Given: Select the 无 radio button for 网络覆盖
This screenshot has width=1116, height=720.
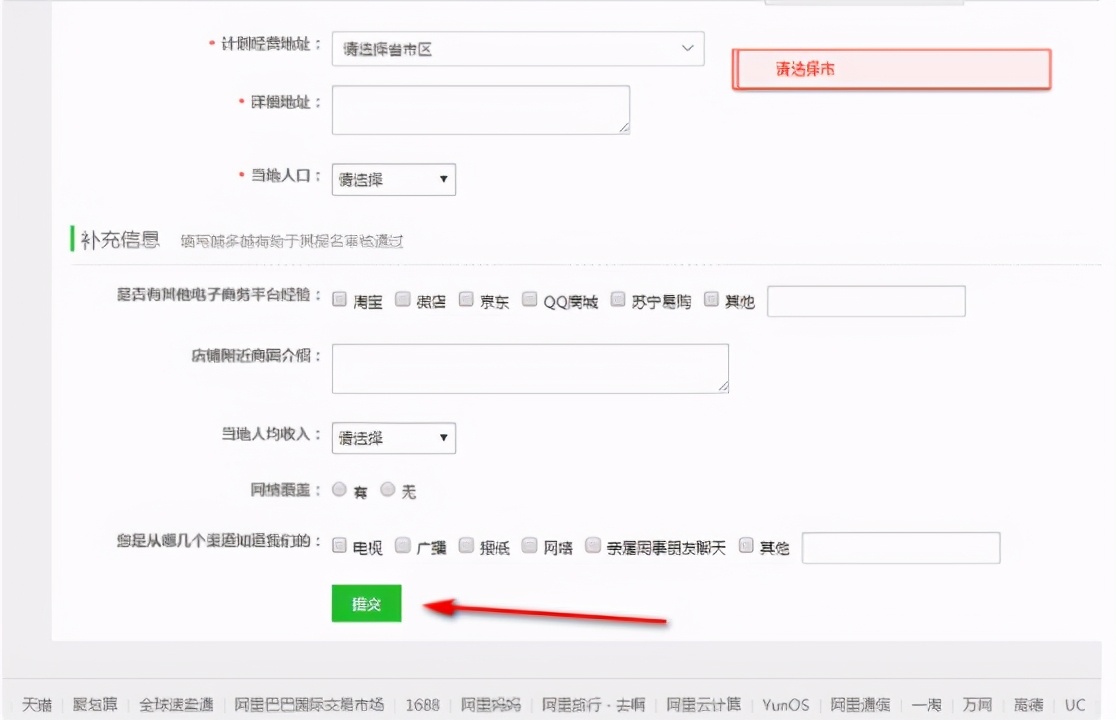Looking at the screenshot, I should (386, 490).
